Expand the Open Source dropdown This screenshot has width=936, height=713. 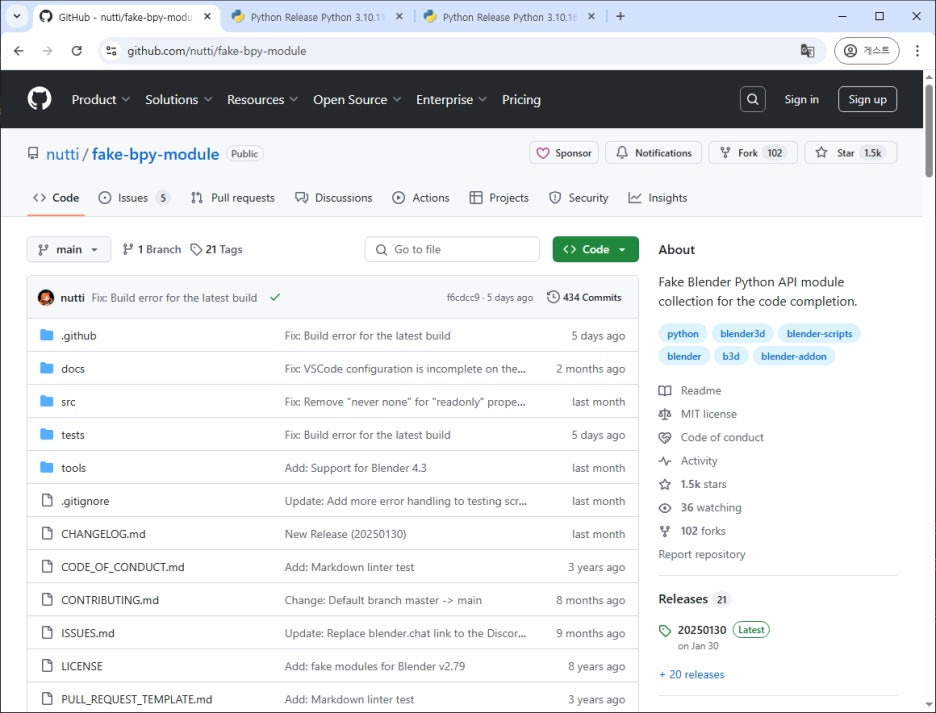click(357, 100)
